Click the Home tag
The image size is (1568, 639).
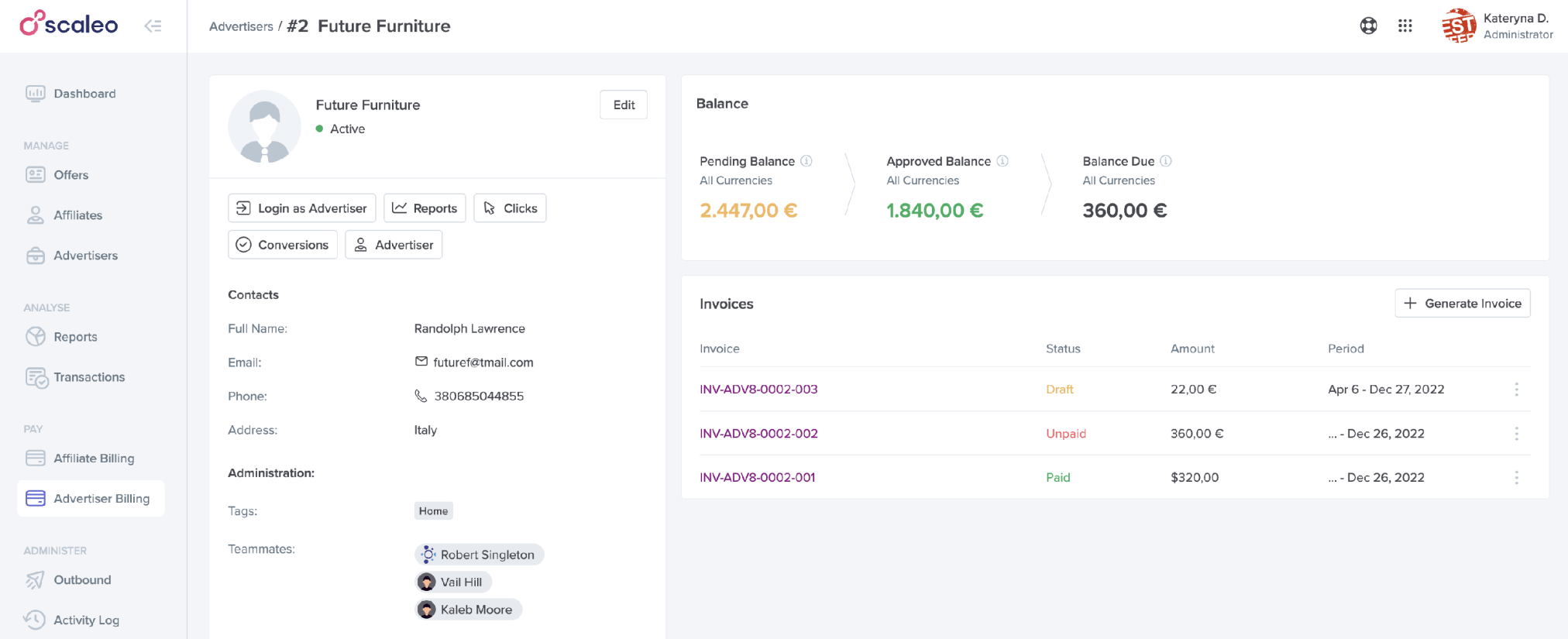pyautogui.click(x=434, y=511)
